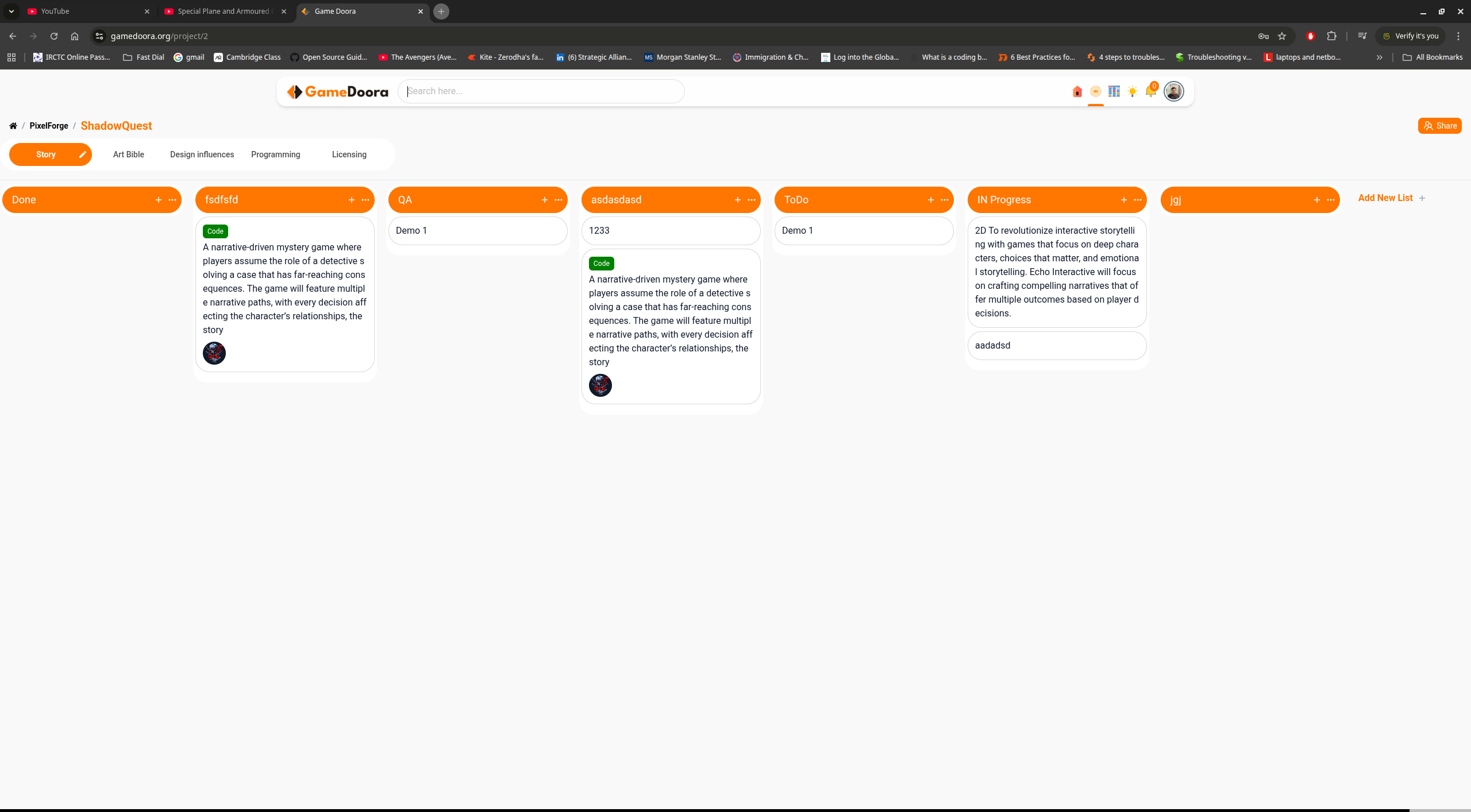The height and width of the screenshot is (812, 1471).
Task: Open PixelForge breadcrumb link
Action: click(49, 126)
